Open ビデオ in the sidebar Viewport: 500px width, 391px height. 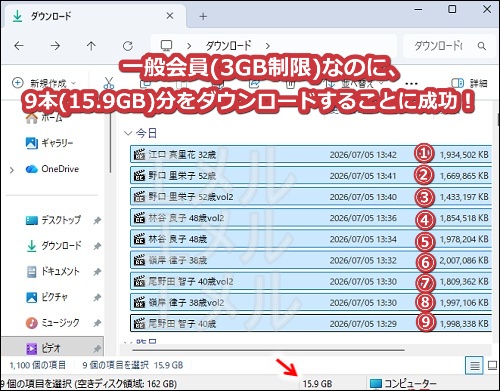pyautogui.click(x=43, y=348)
